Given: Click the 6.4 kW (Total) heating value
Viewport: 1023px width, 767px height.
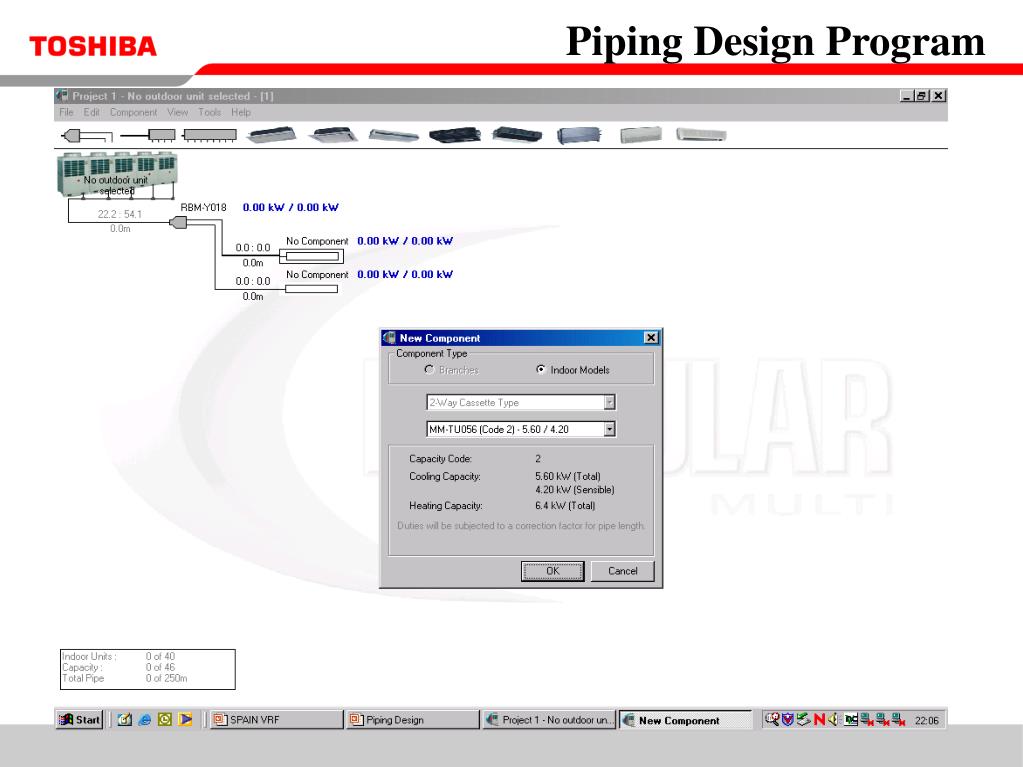Looking at the screenshot, I should (565, 505).
